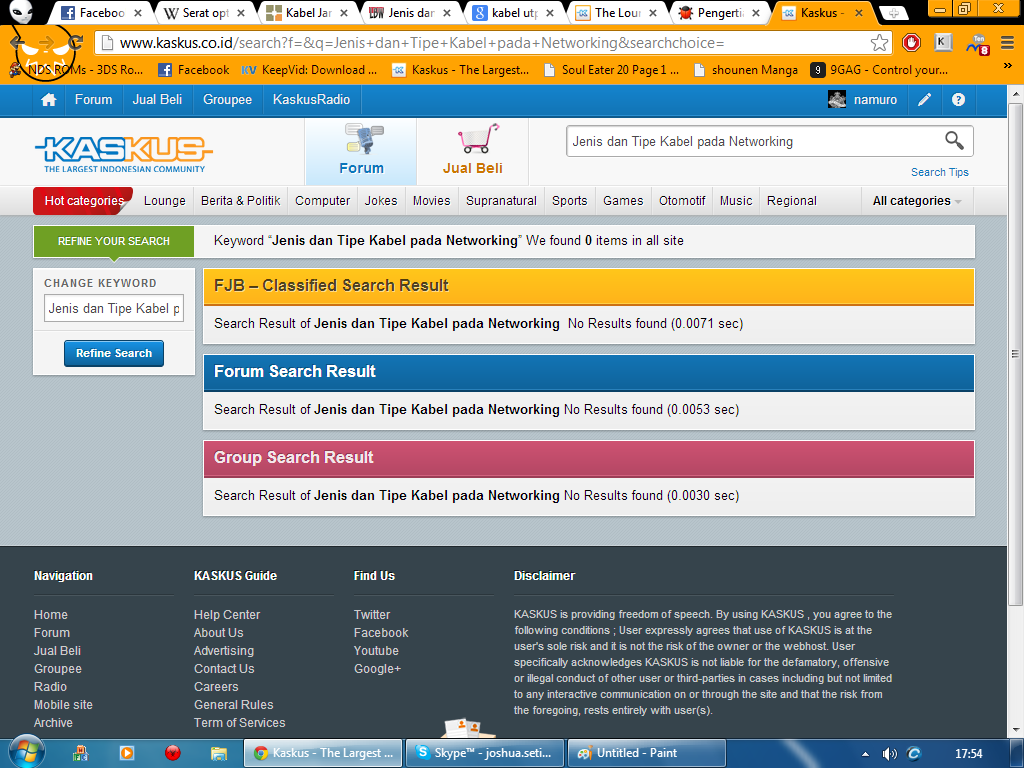The height and width of the screenshot is (768, 1024).
Task: Close the Kaskus browser tab
Action: pyautogui.click(x=859, y=13)
